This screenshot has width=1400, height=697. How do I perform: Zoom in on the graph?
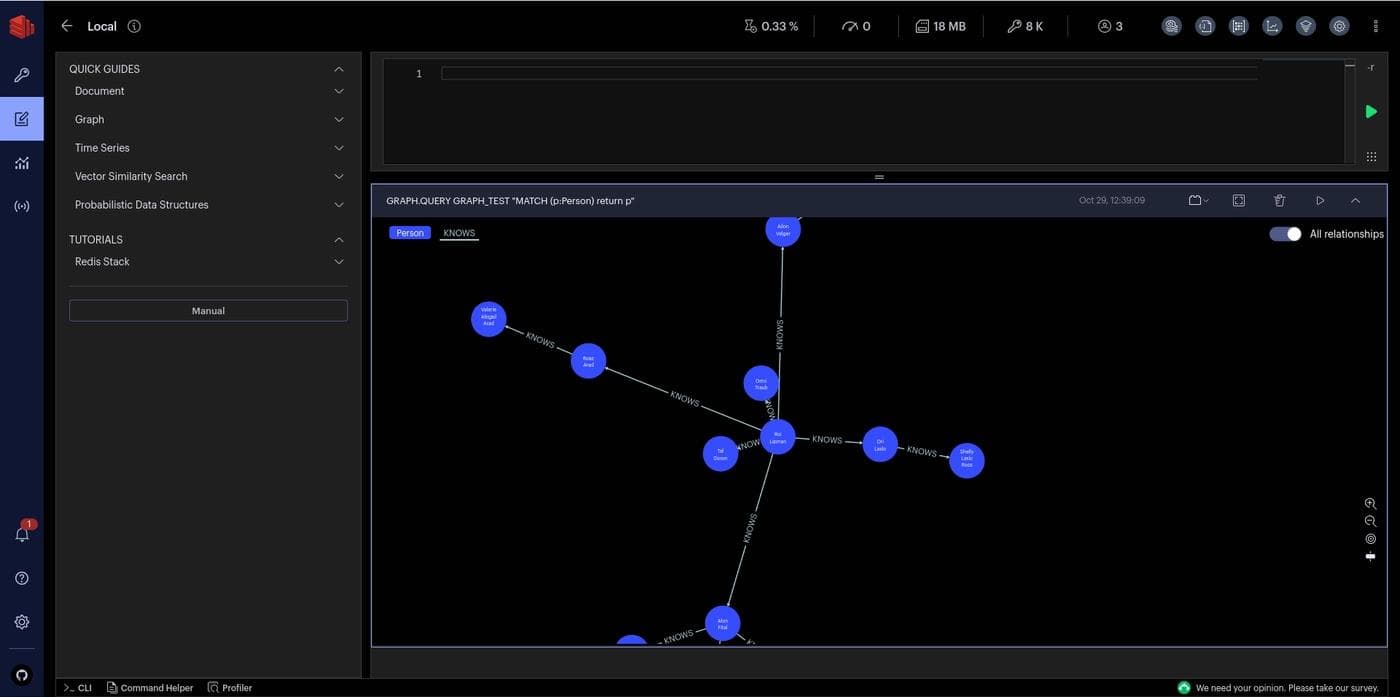(1370, 504)
